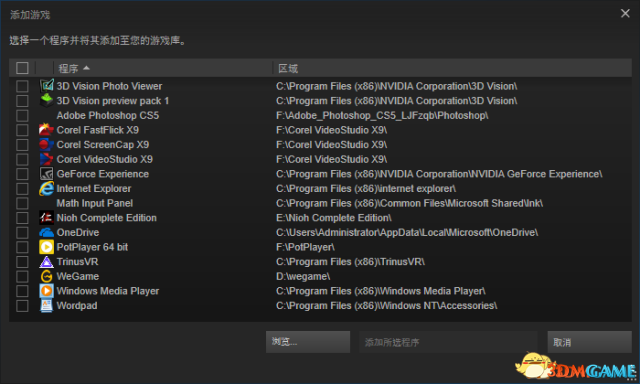640x384 pixels.
Task: Open the 浏览... browse button
Action: pos(308,342)
